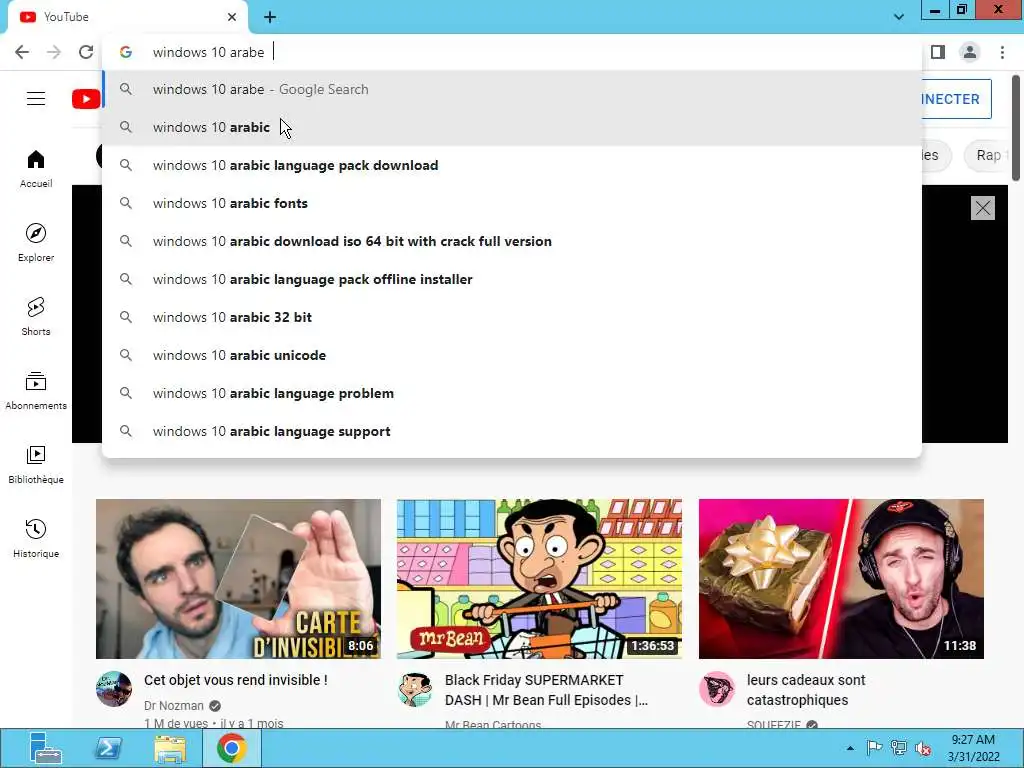Select suggestion 'windows 10 arabic fonts'
The height and width of the screenshot is (768, 1024).
(512, 203)
